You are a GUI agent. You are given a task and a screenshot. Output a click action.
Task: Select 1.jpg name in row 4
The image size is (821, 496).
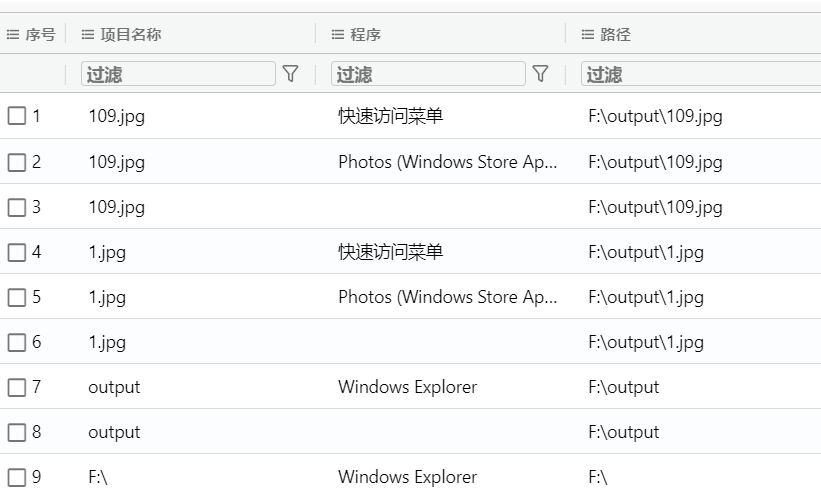tap(107, 252)
